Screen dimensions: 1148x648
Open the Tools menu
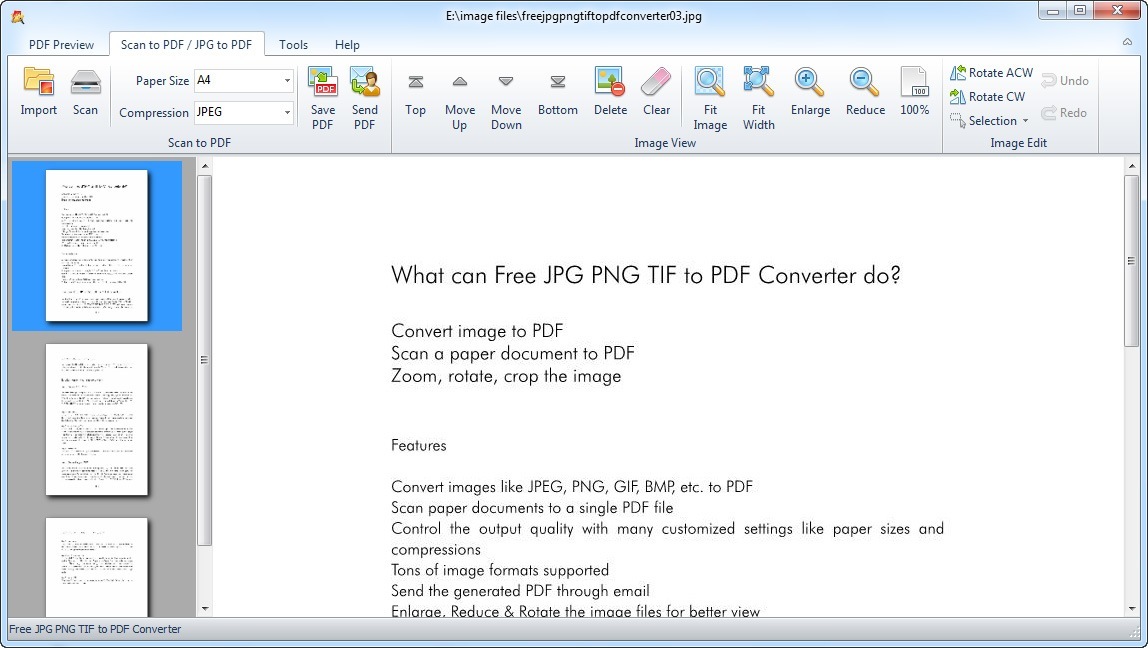pos(293,44)
